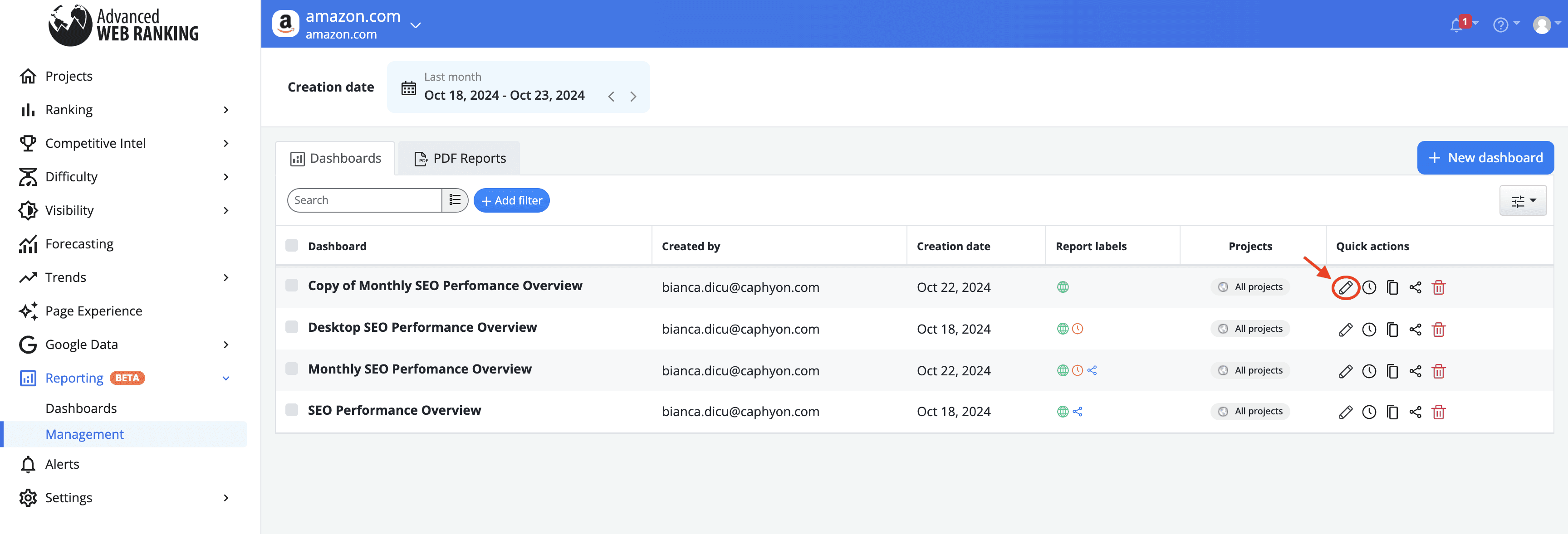This screenshot has height=534, width=1568.
Task: Switch to the PDF Reports tab
Action: click(459, 157)
